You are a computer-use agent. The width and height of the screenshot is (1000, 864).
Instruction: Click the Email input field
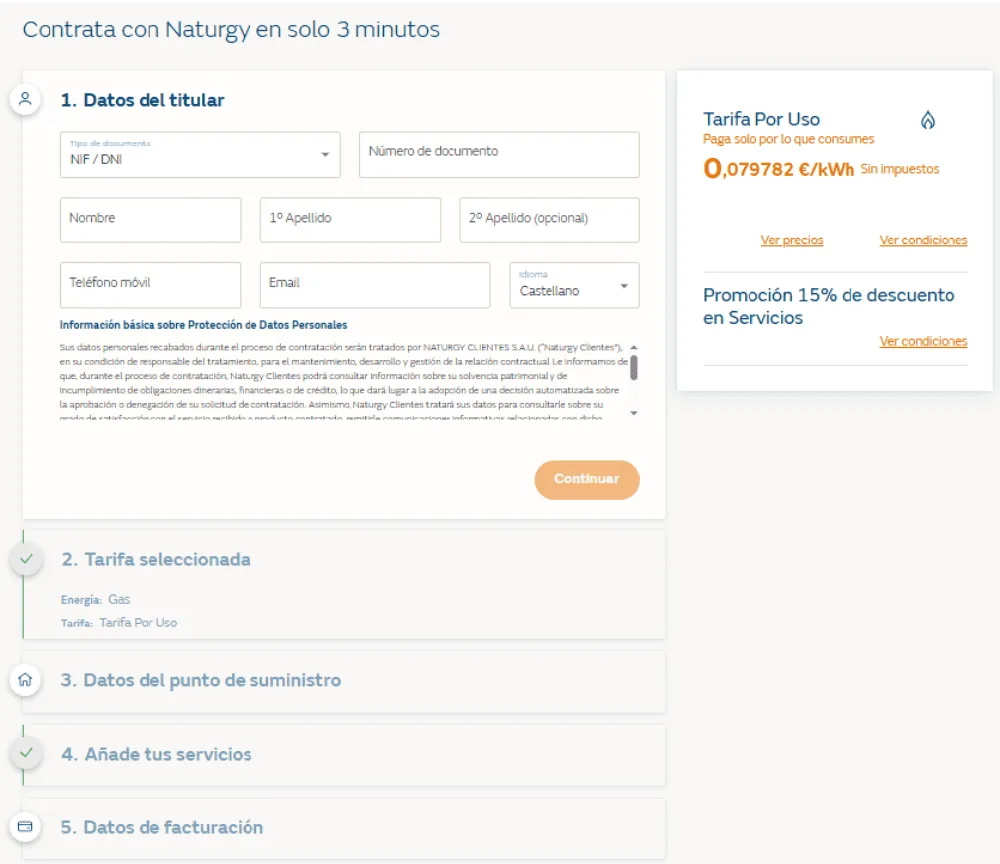pyautogui.click(x=375, y=285)
